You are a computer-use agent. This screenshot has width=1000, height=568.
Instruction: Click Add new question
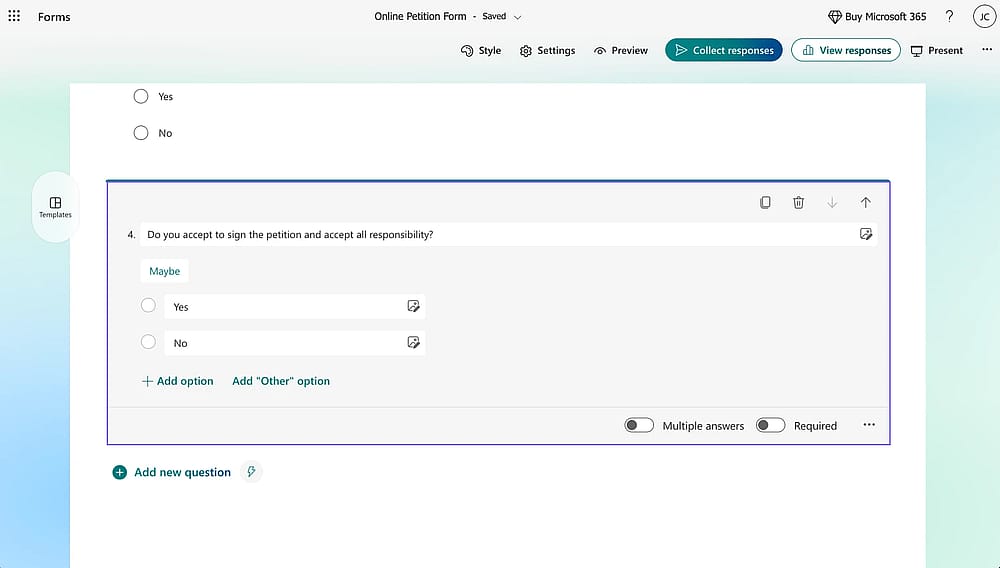pos(172,472)
